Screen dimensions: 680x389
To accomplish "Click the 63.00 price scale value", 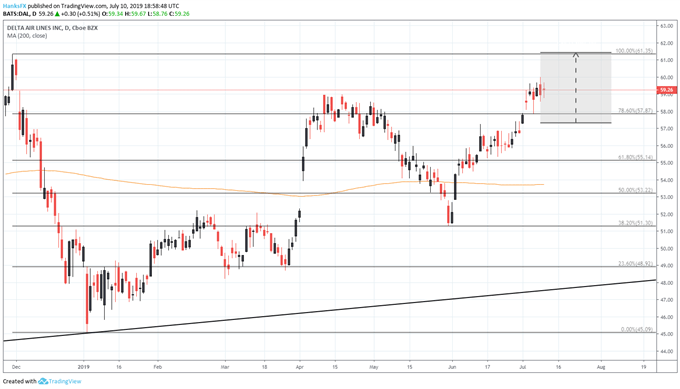I will [x=667, y=26].
